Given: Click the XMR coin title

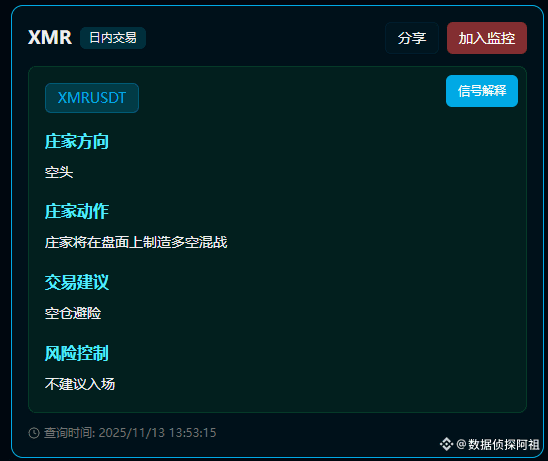Looking at the screenshot, I should (50, 37).
